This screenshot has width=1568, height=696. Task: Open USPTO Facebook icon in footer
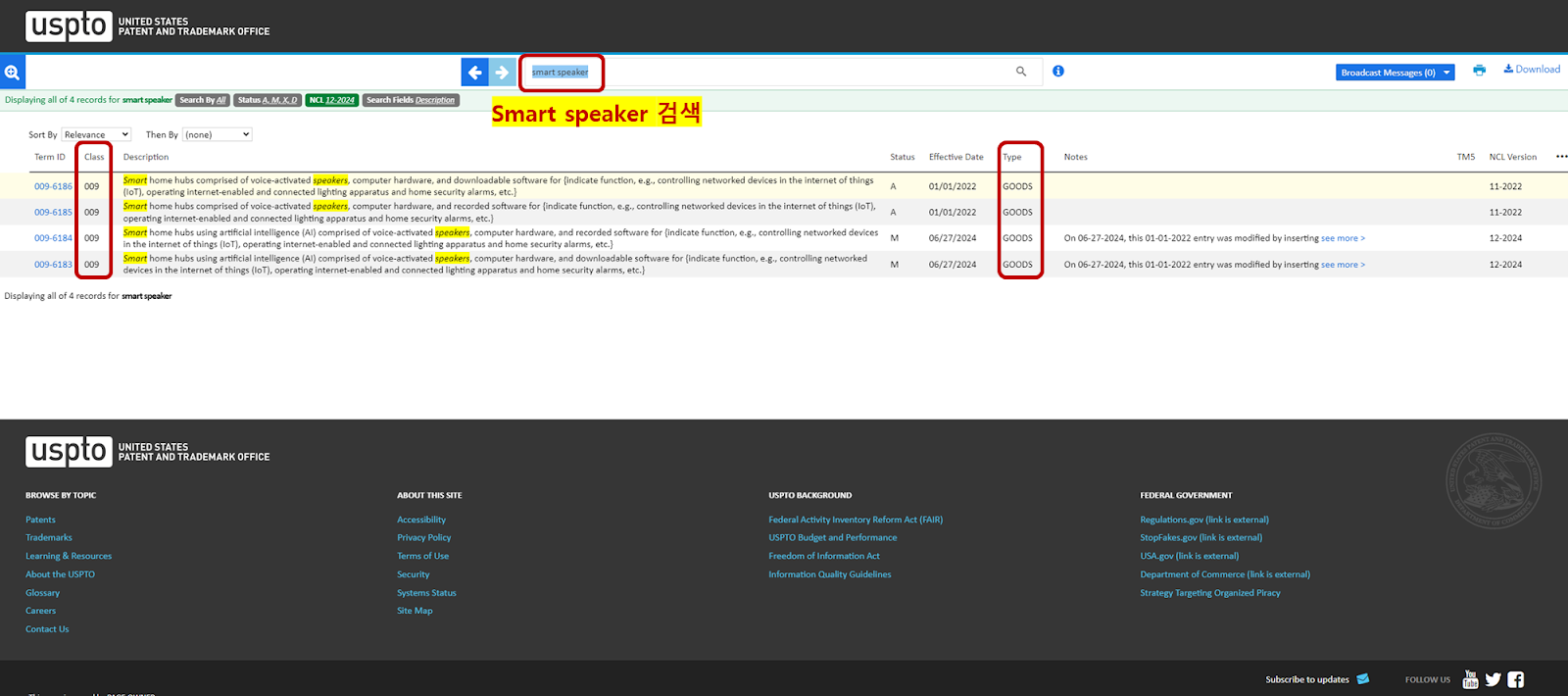coord(1516,679)
